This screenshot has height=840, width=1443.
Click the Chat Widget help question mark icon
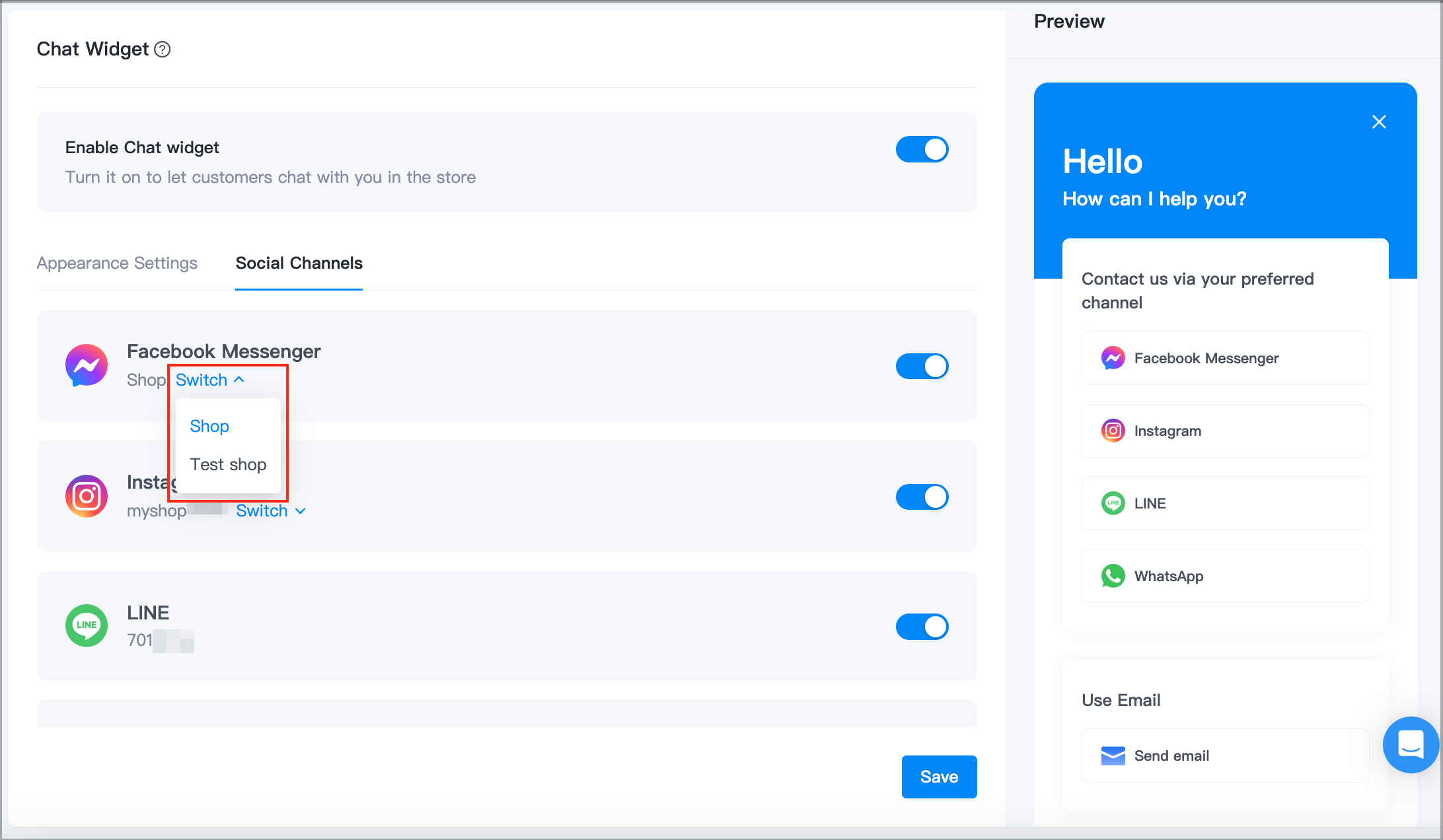pos(163,49)
